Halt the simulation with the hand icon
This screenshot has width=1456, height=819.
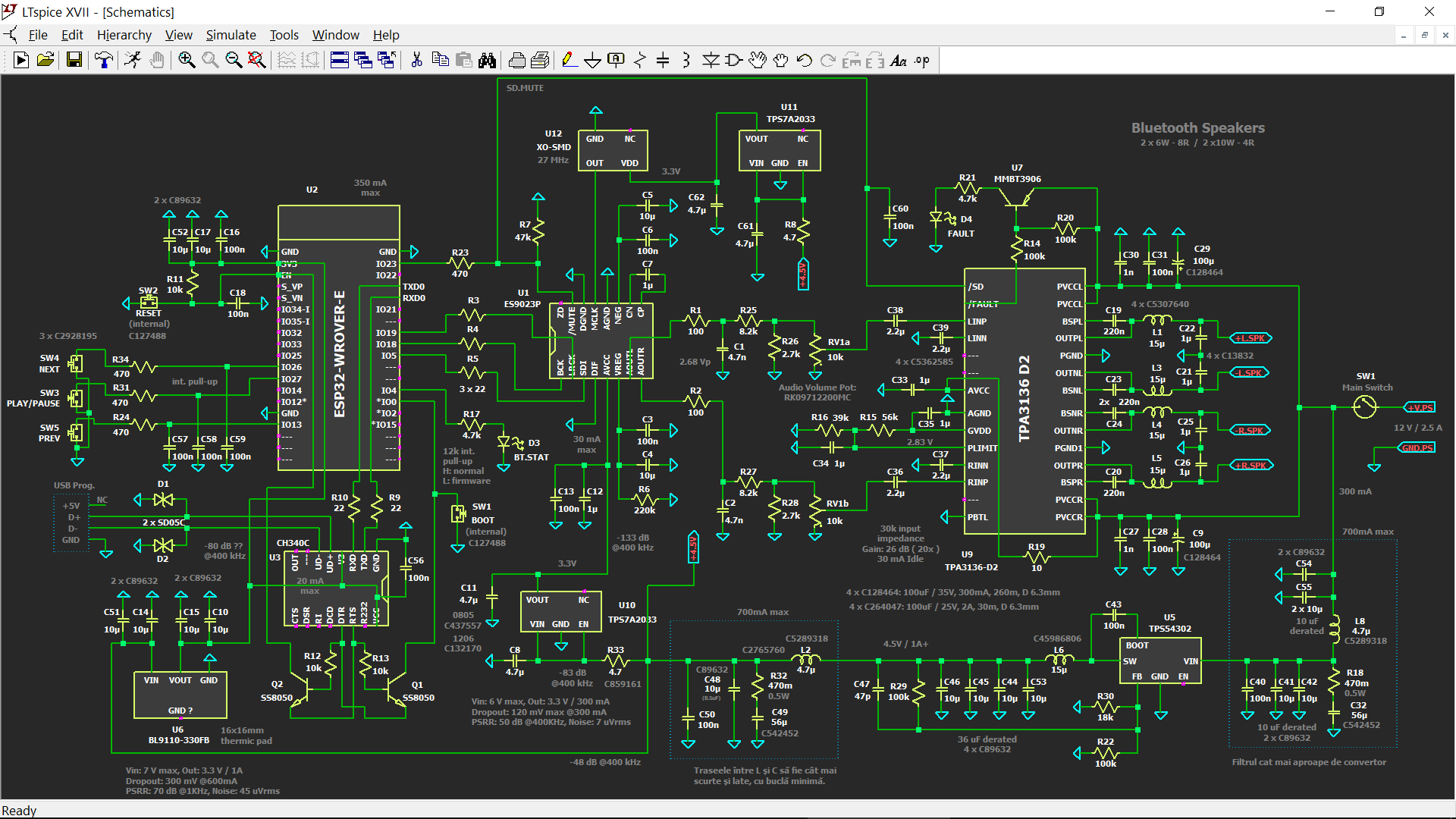coord(157,60)
